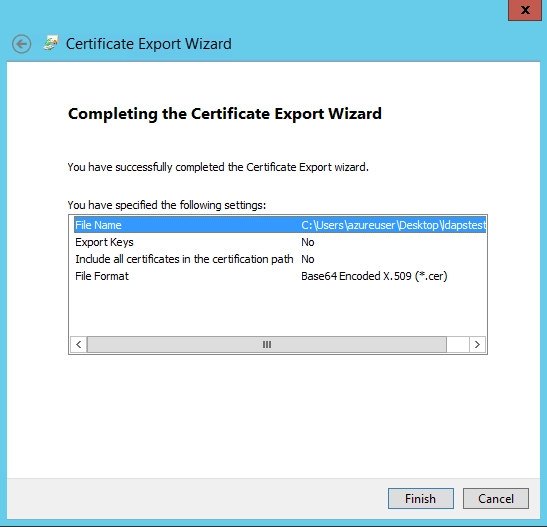This screenshot has height=527, width=547.
Task: Select the File Format settings row
Action: click(280, 276)
